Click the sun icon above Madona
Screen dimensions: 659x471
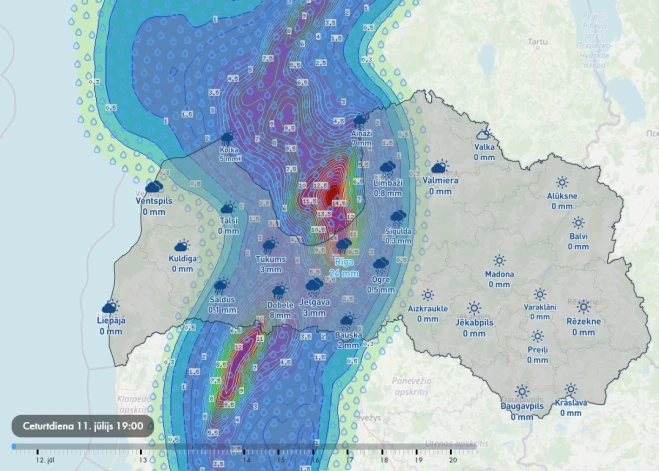click(x=498, y=261)
